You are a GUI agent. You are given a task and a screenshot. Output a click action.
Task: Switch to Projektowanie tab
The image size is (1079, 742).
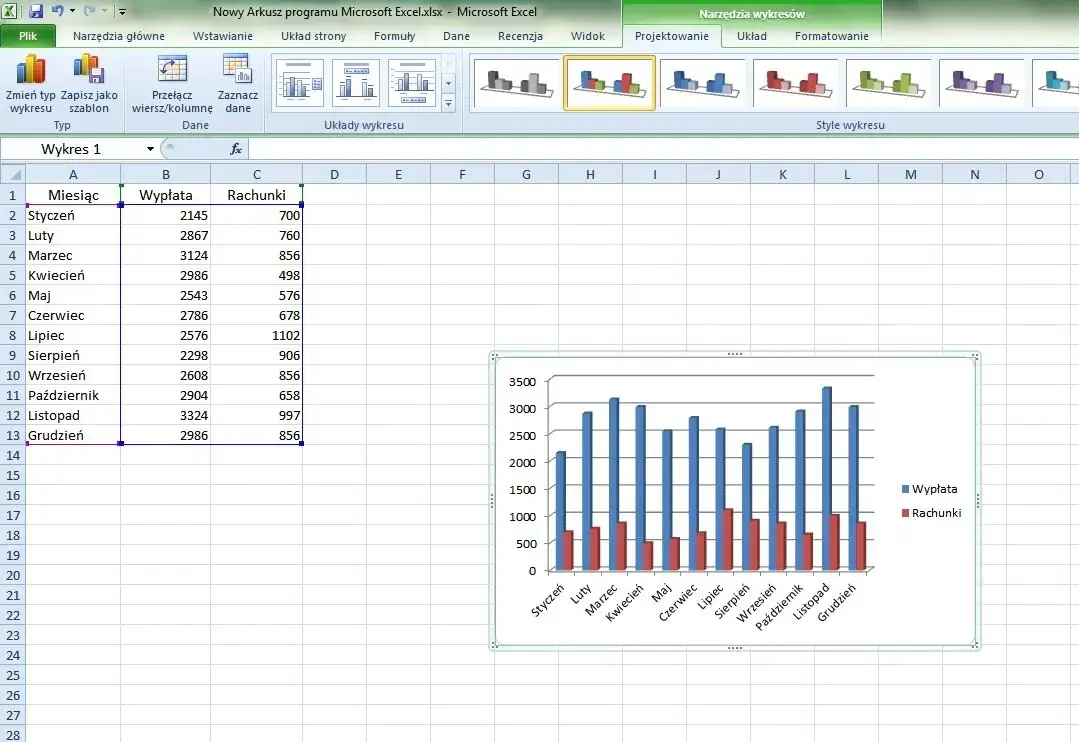671,36
